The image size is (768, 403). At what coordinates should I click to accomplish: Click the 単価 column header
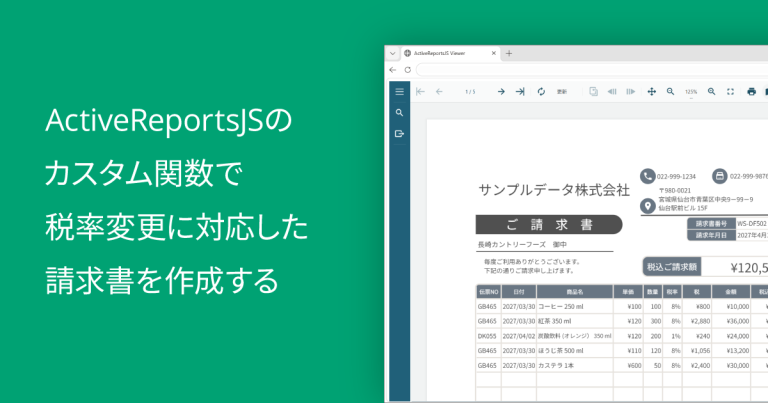[628, 292]
